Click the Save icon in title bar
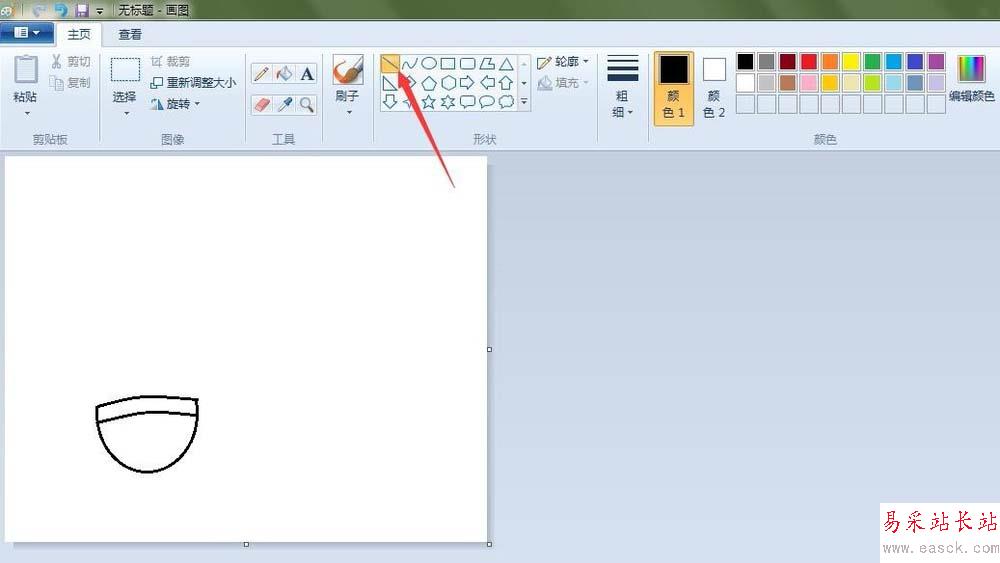This screenshot has height=563, width=1000. pyautogui.click(x=82, y=10)
